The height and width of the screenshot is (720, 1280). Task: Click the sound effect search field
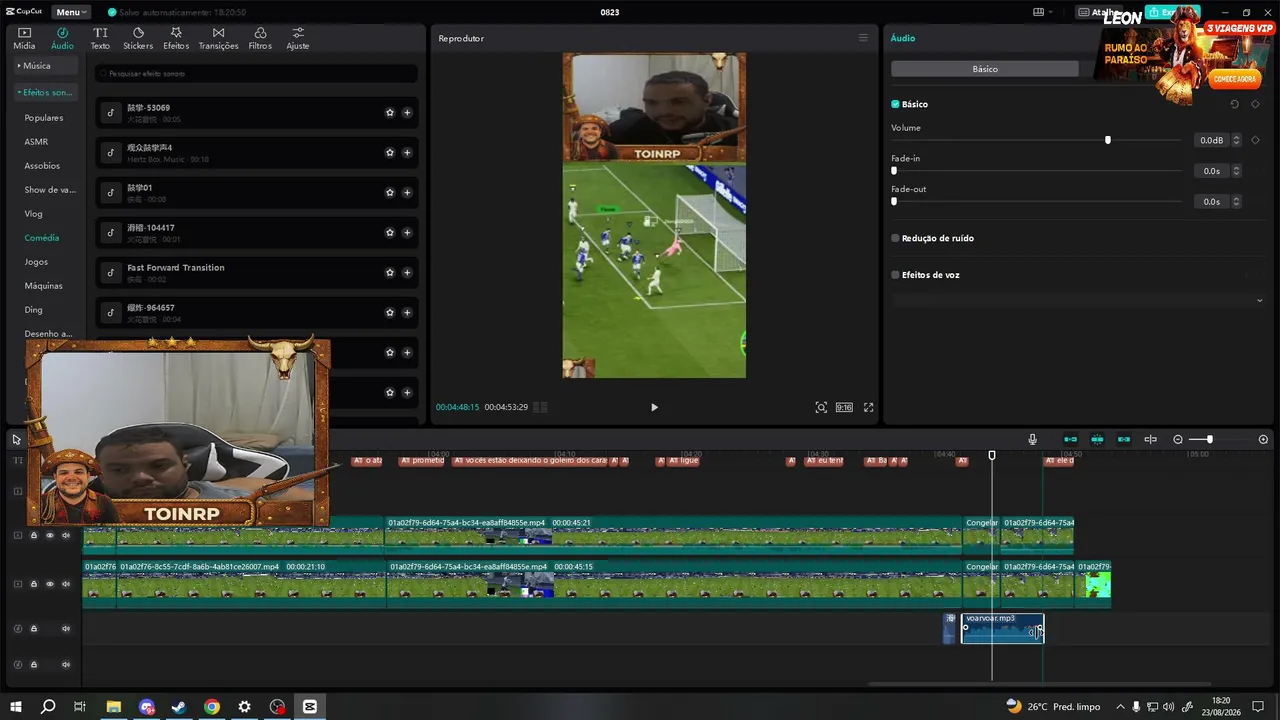tap(257, 74)
